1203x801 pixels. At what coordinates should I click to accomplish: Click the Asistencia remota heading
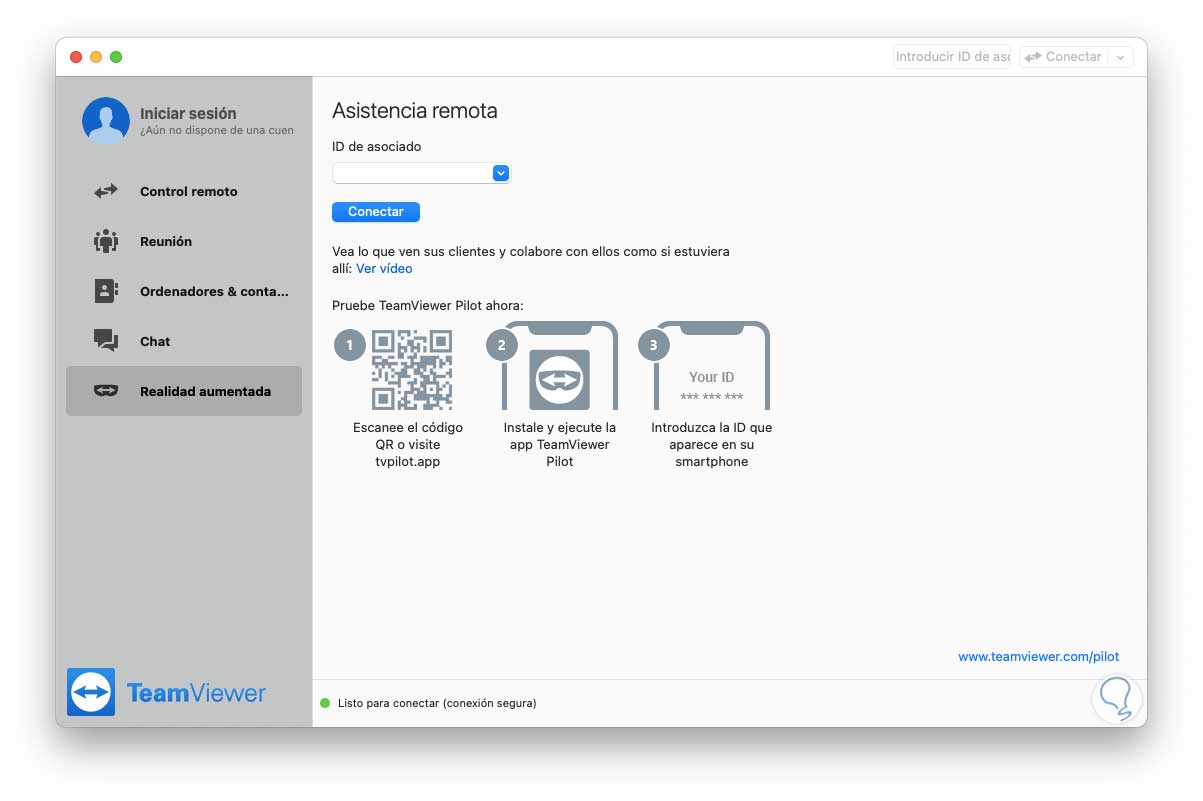[x=415, y=111]
